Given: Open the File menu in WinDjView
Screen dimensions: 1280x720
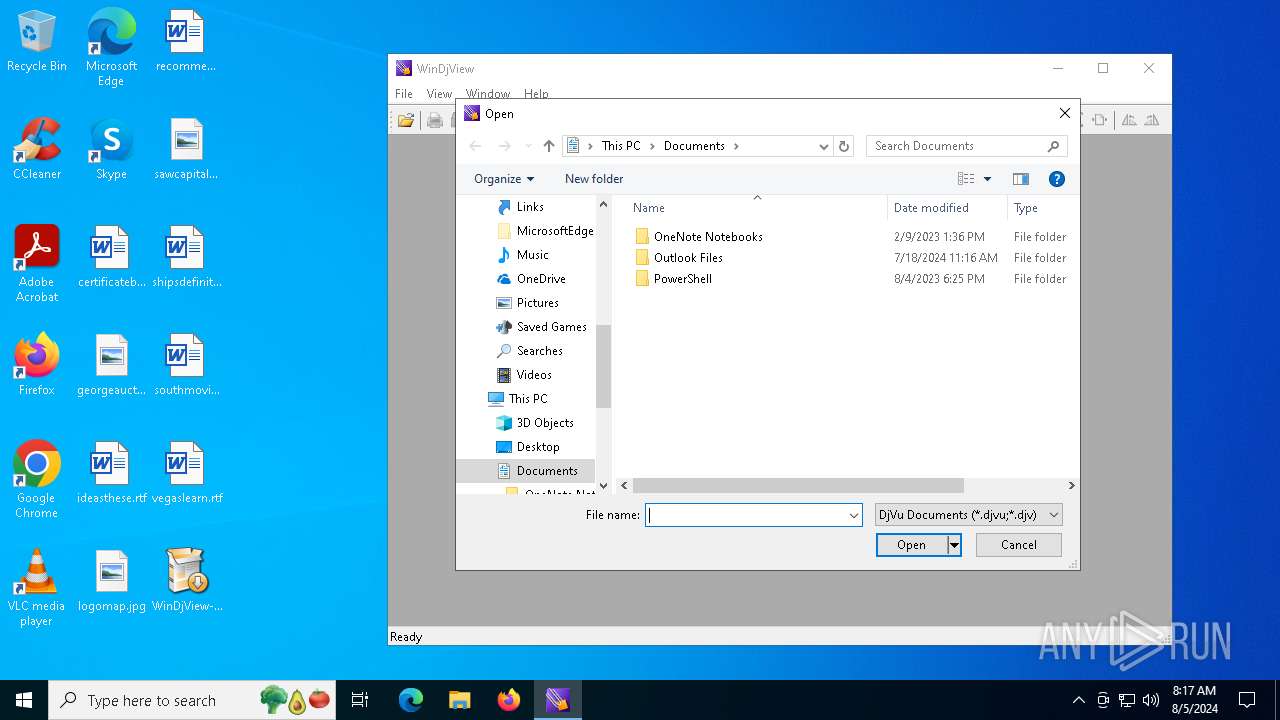Looking at the screenshot, I should [404, 94].
